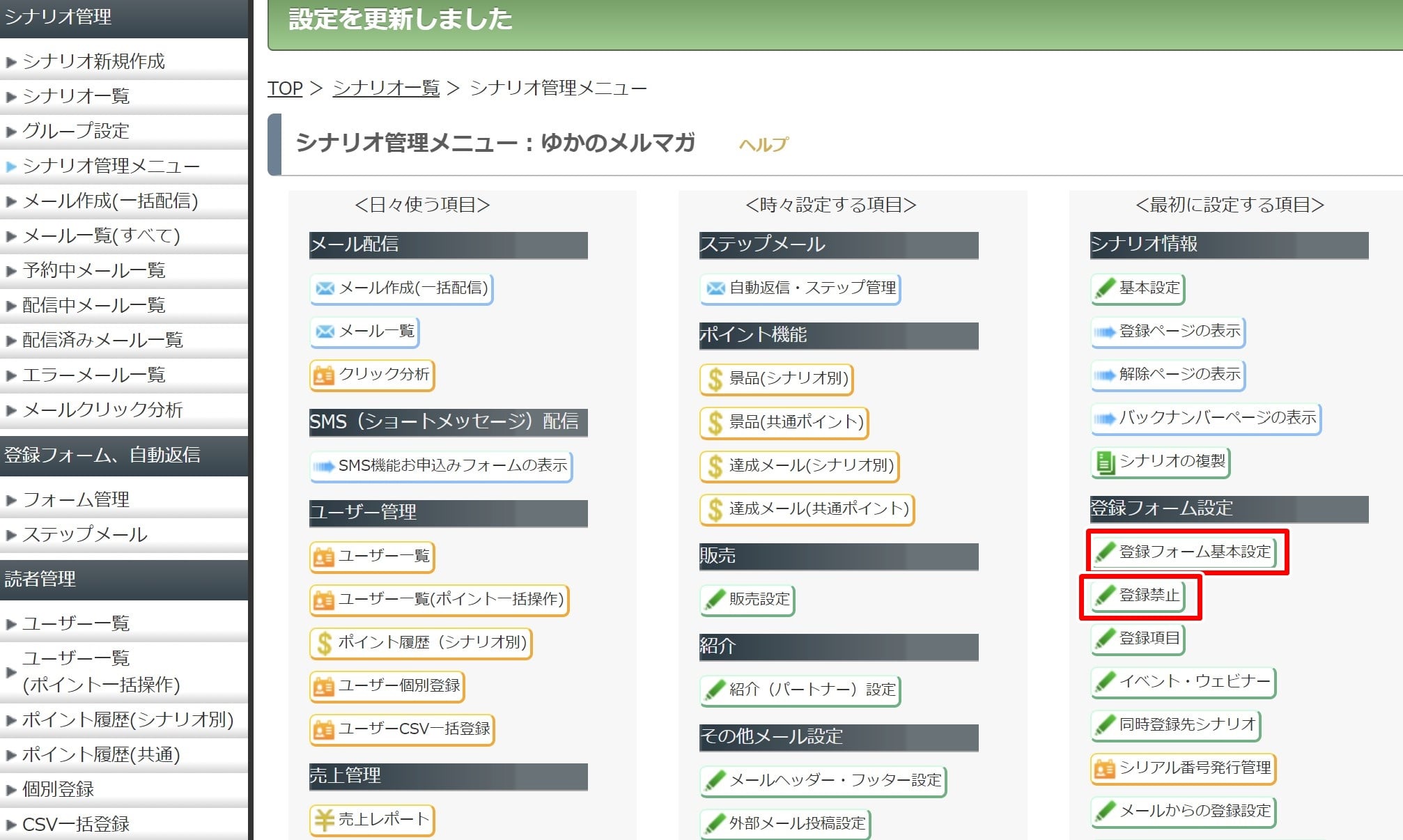This screenshot has height=840, width=1403.
Task: Click pencil icon on 登録禁止
Action: [1105, 596]
